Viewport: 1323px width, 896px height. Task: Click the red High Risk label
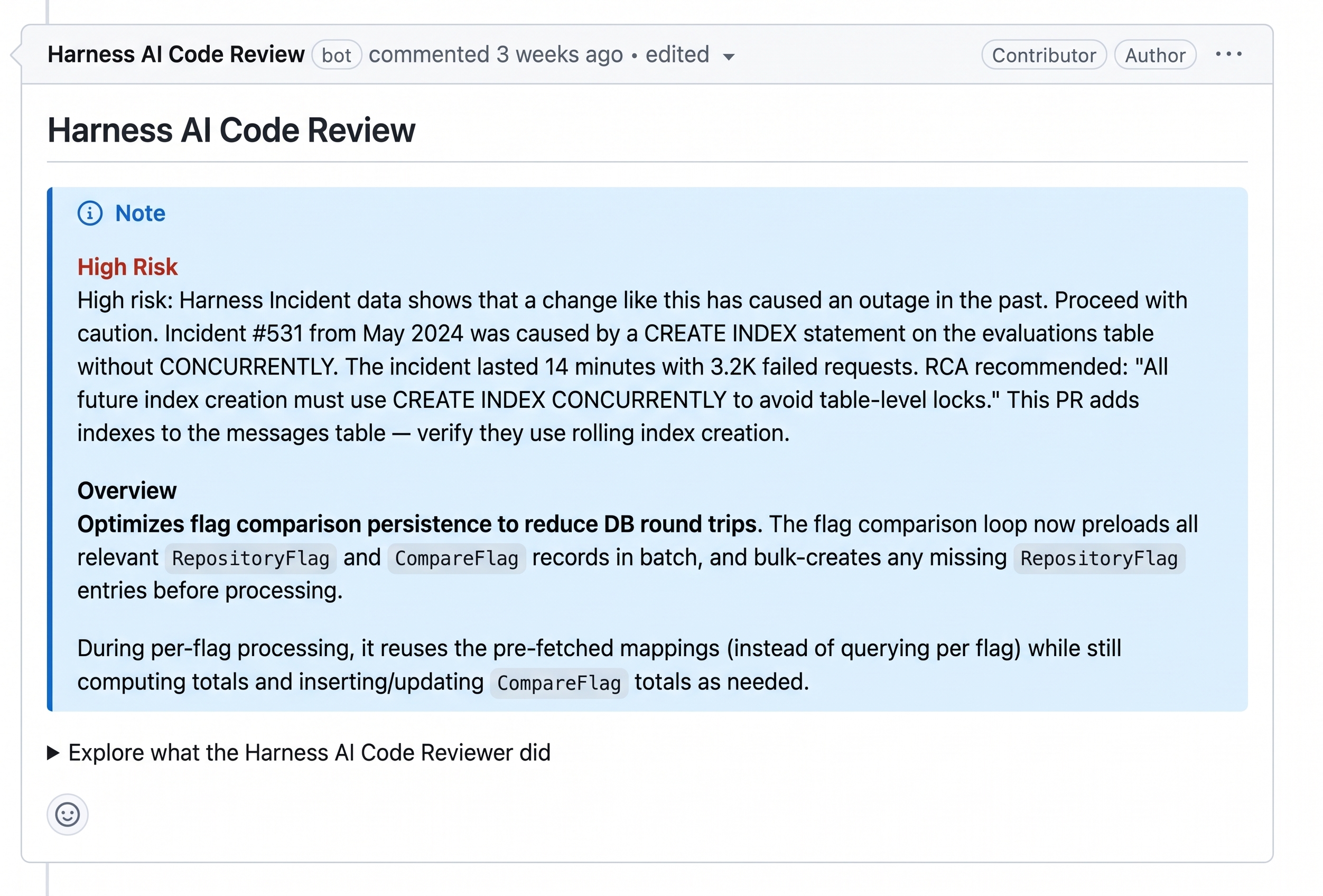click(127, 267)
